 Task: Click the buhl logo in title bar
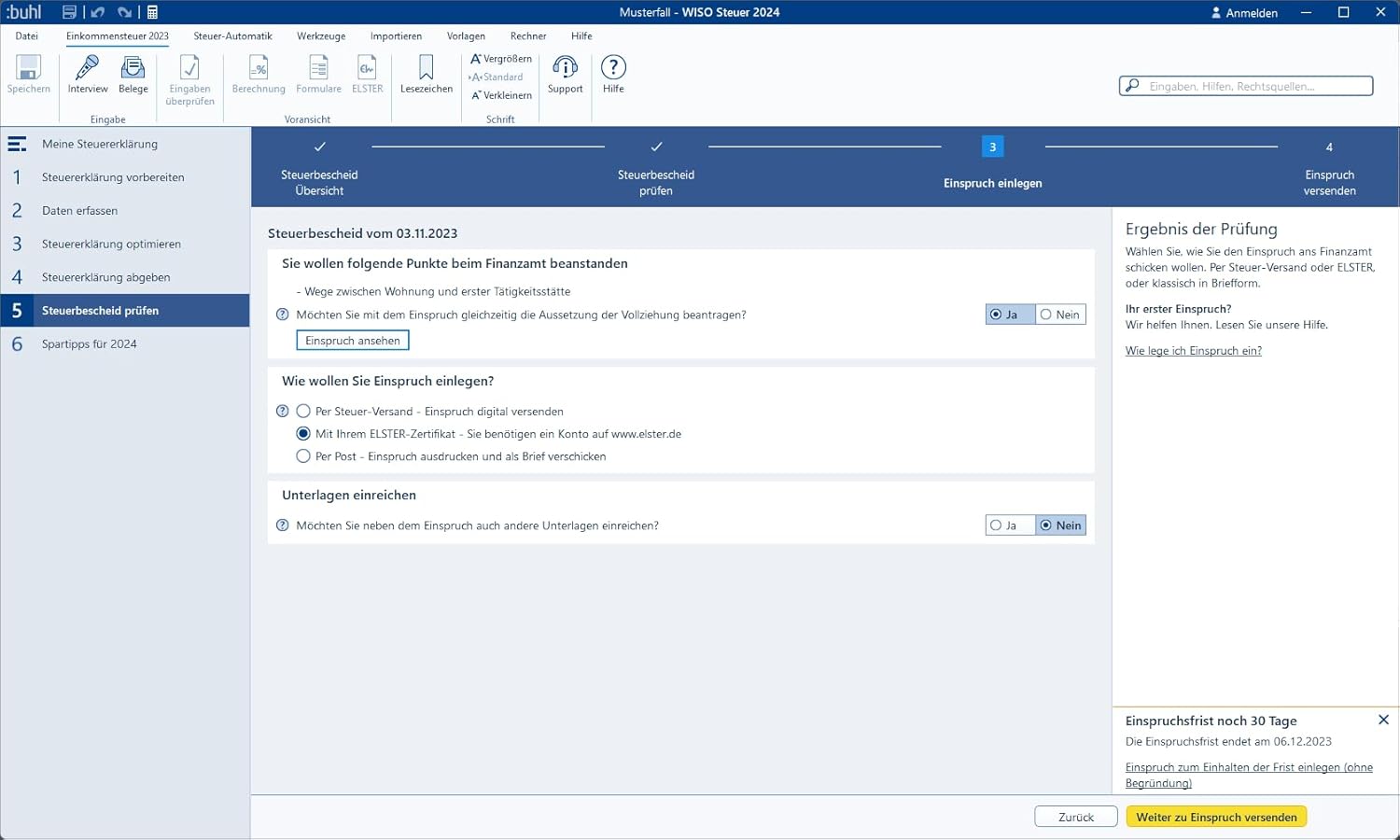[24, 12]
